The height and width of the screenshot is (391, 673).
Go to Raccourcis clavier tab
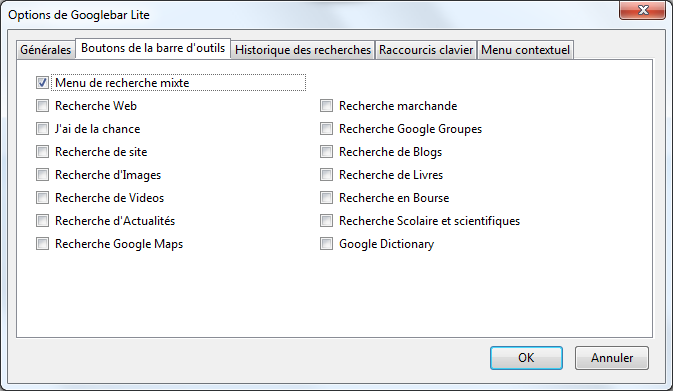point(426,50)
